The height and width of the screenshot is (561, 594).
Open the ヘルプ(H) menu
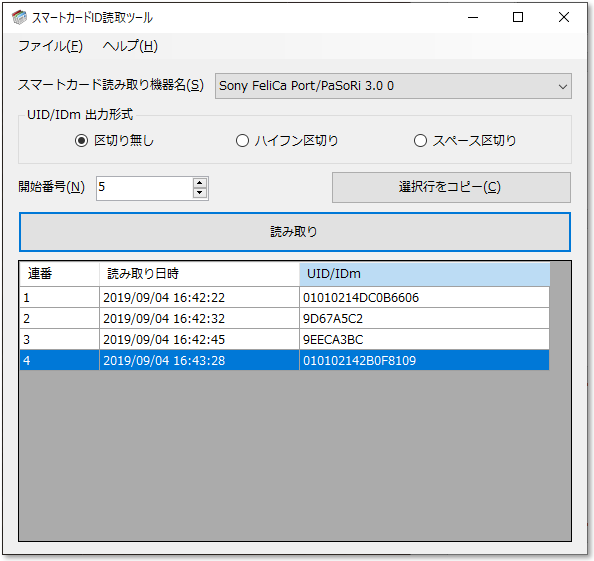click(x=130, y=46)
